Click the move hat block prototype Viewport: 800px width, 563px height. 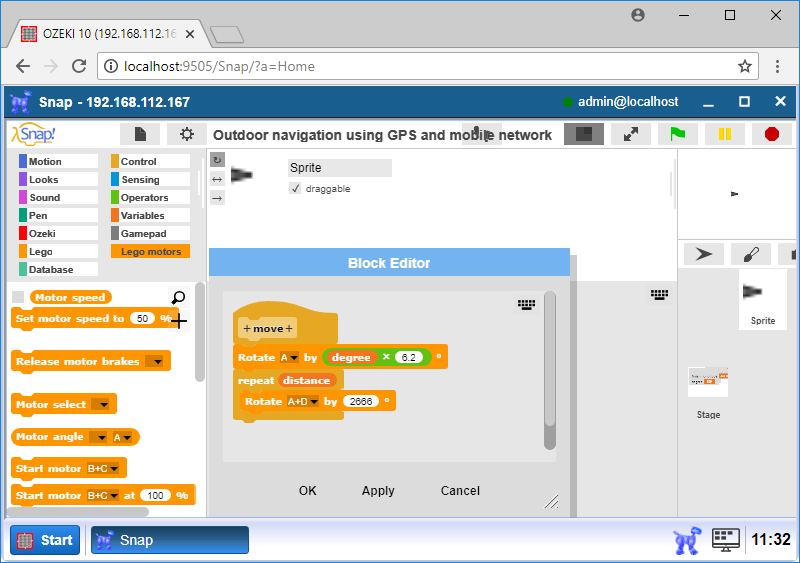point(268,328)
